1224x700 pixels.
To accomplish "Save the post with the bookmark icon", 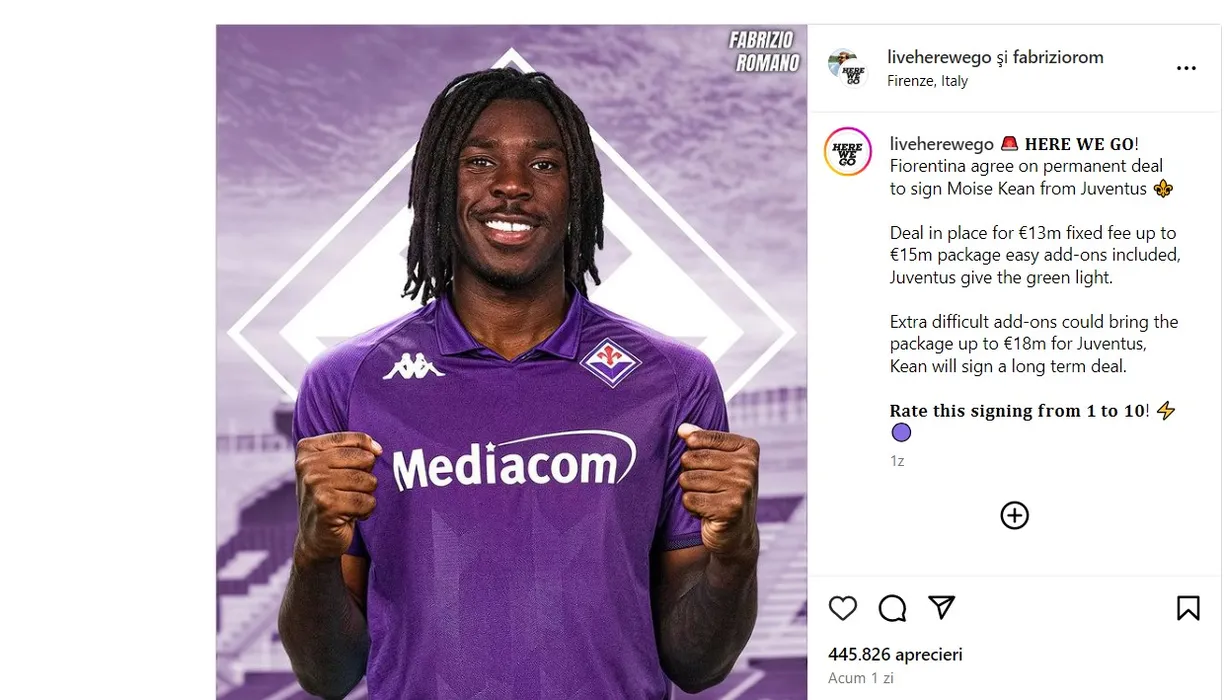I will (1188, 608).
